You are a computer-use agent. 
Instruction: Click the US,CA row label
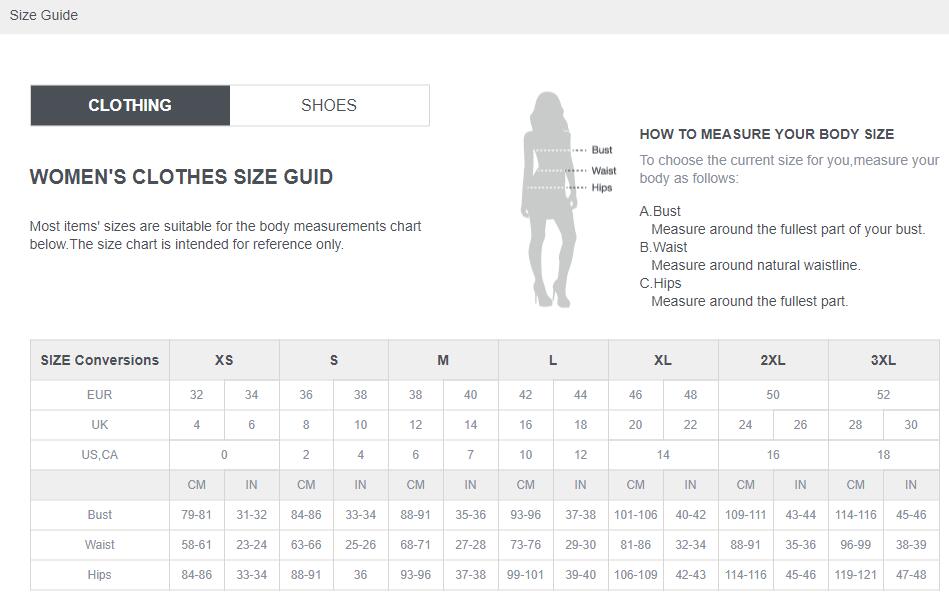[x=100, y=455]
